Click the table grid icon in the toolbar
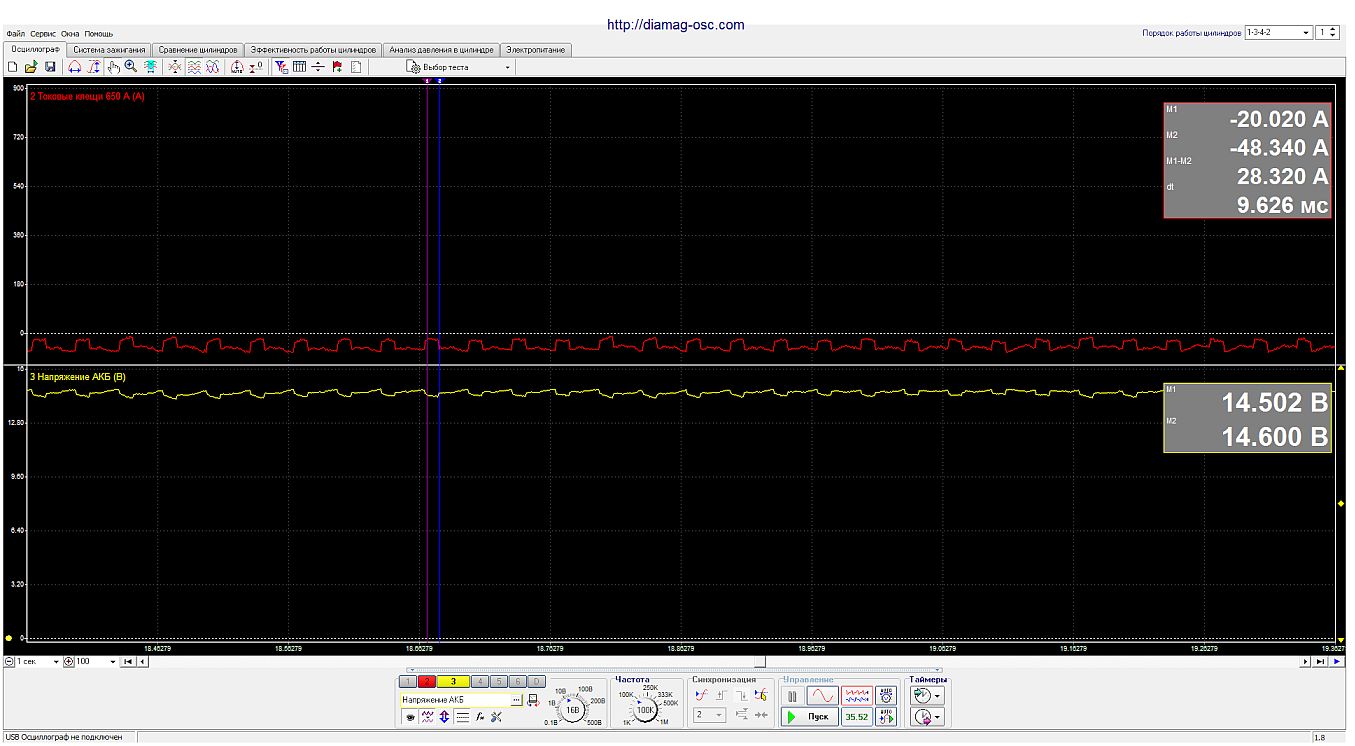 [299, 67]
